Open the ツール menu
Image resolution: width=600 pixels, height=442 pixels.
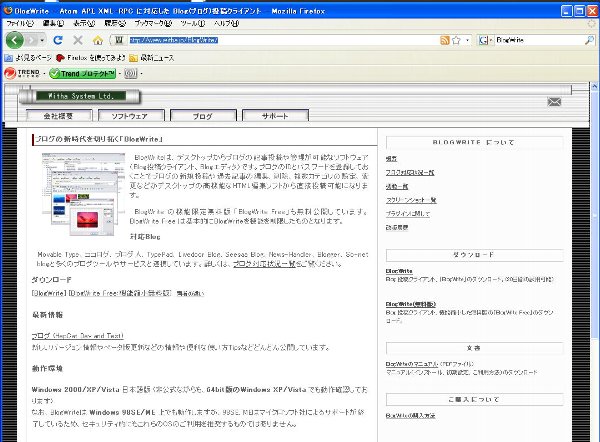pos(192,23)
